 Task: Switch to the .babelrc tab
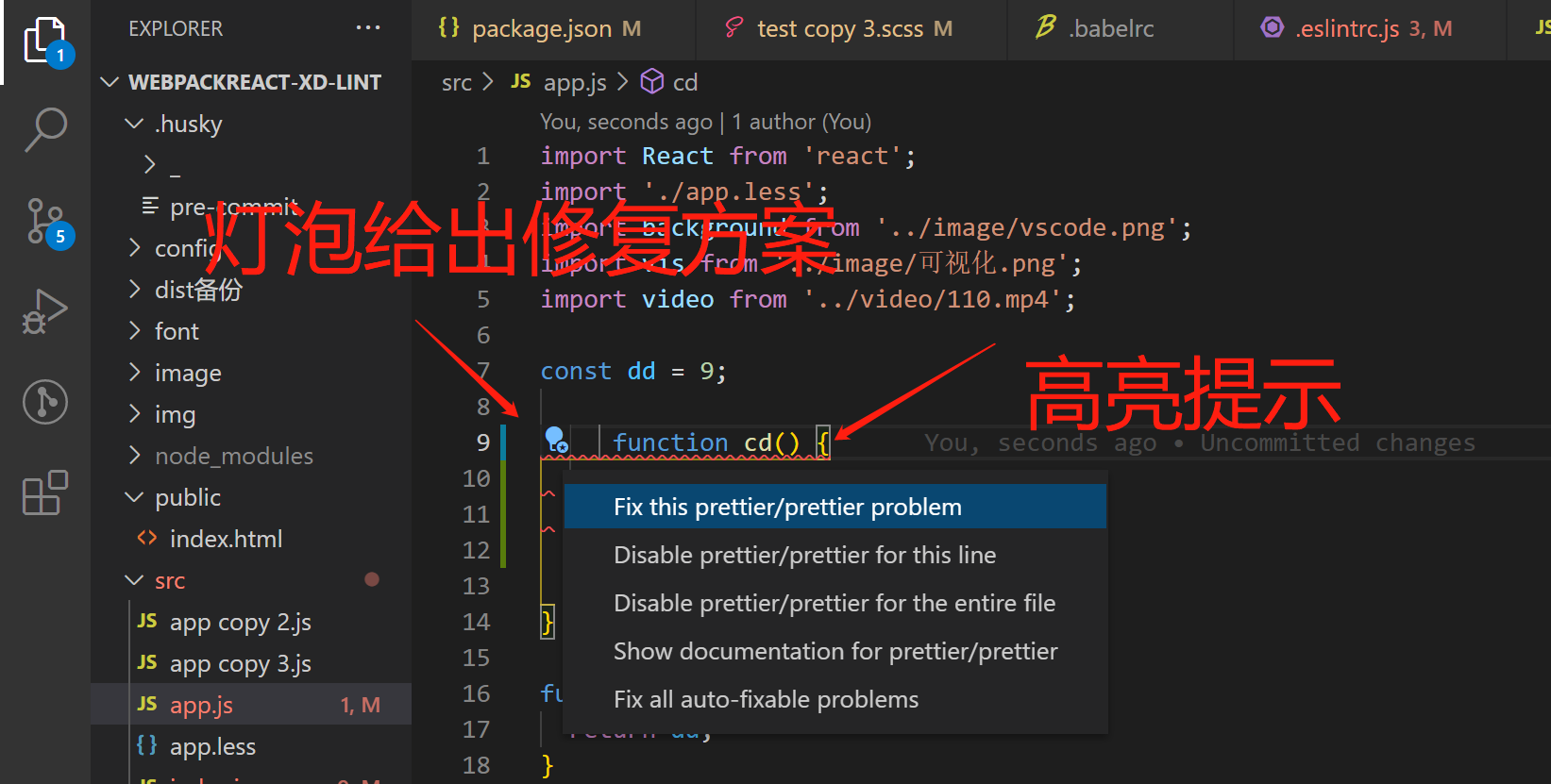[x=1111, y=29]
